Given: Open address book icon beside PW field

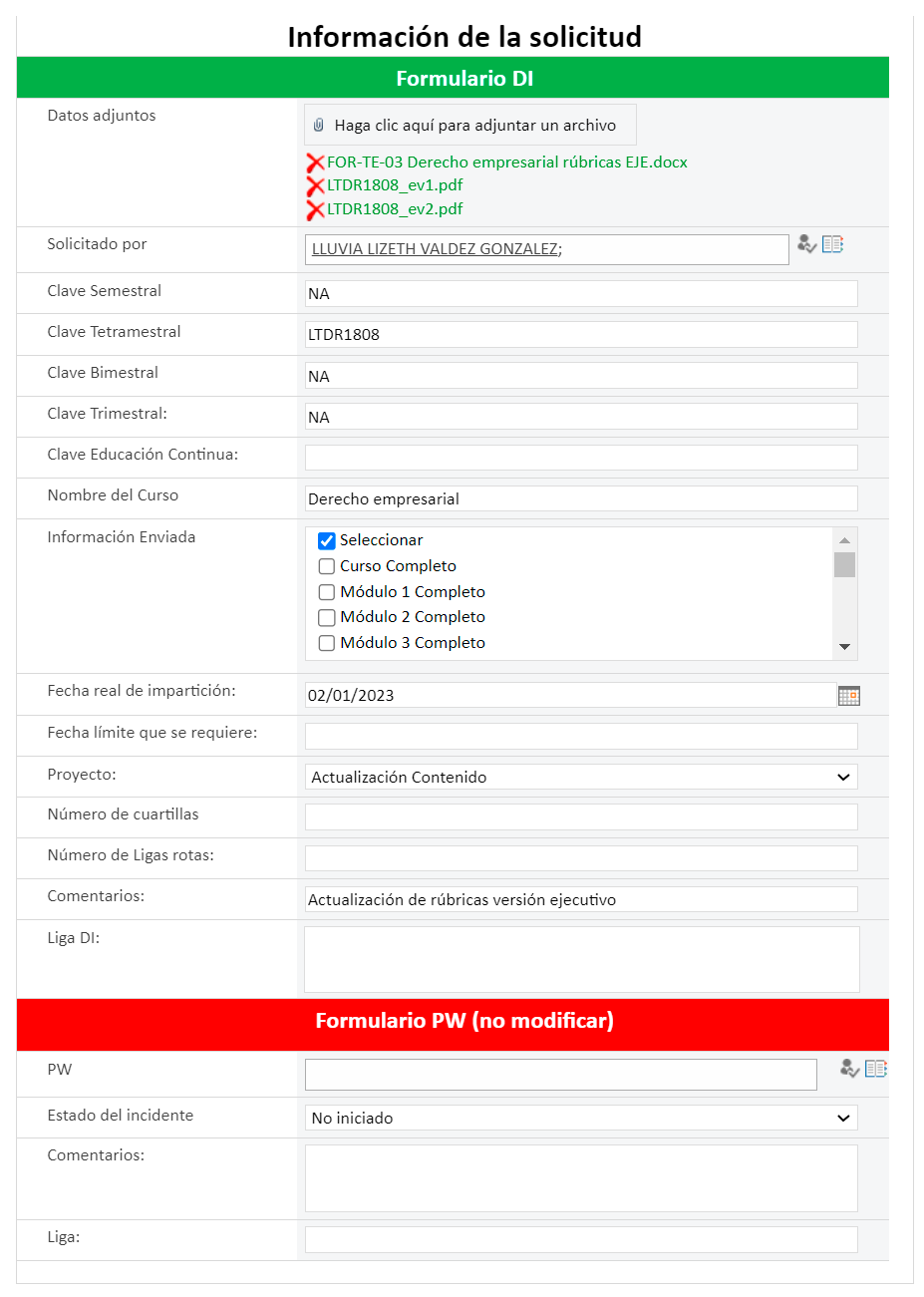Looking at the screenshot, I should point(875,1069).
